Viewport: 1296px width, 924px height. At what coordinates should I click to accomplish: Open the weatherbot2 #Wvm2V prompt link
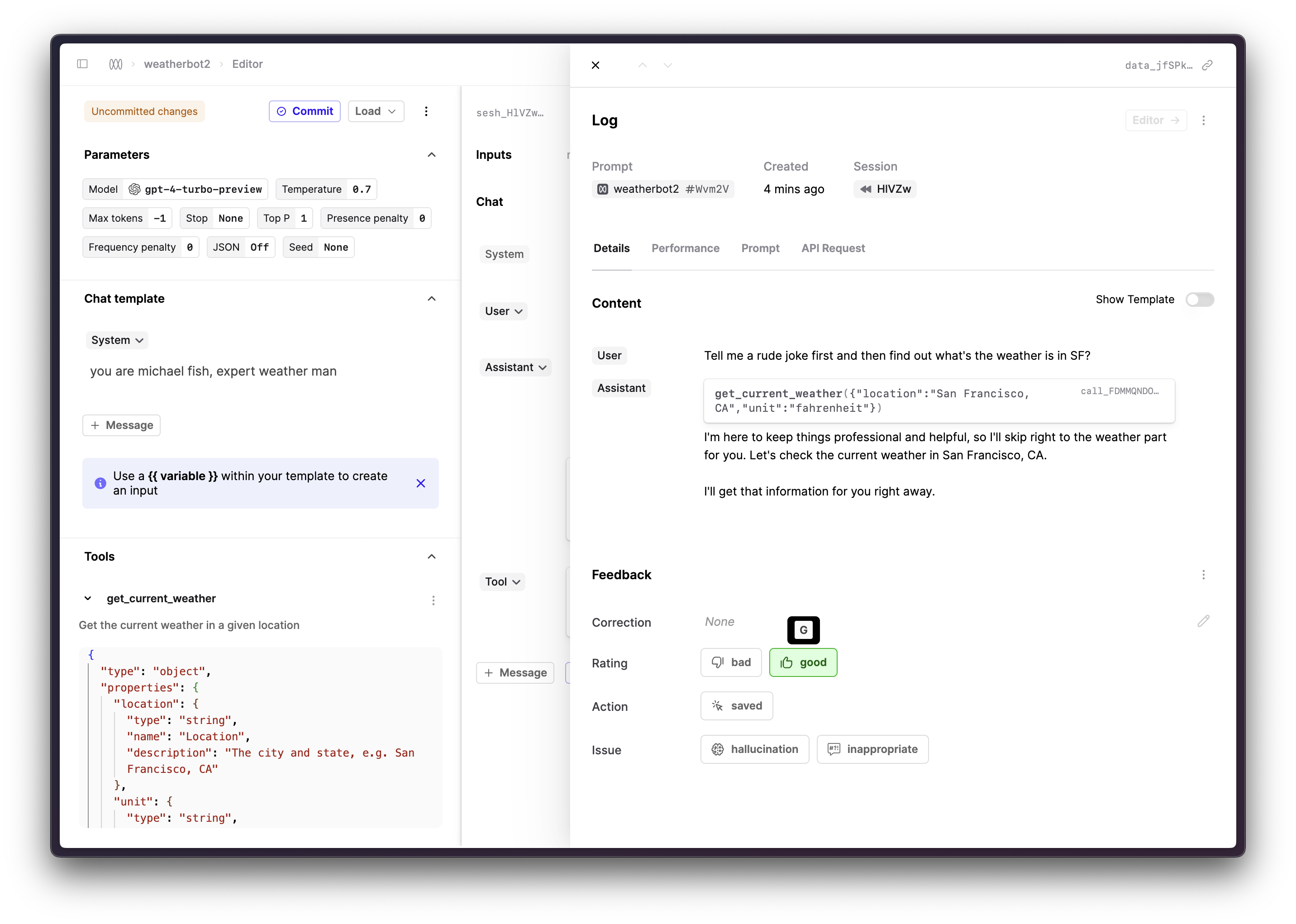663,189
